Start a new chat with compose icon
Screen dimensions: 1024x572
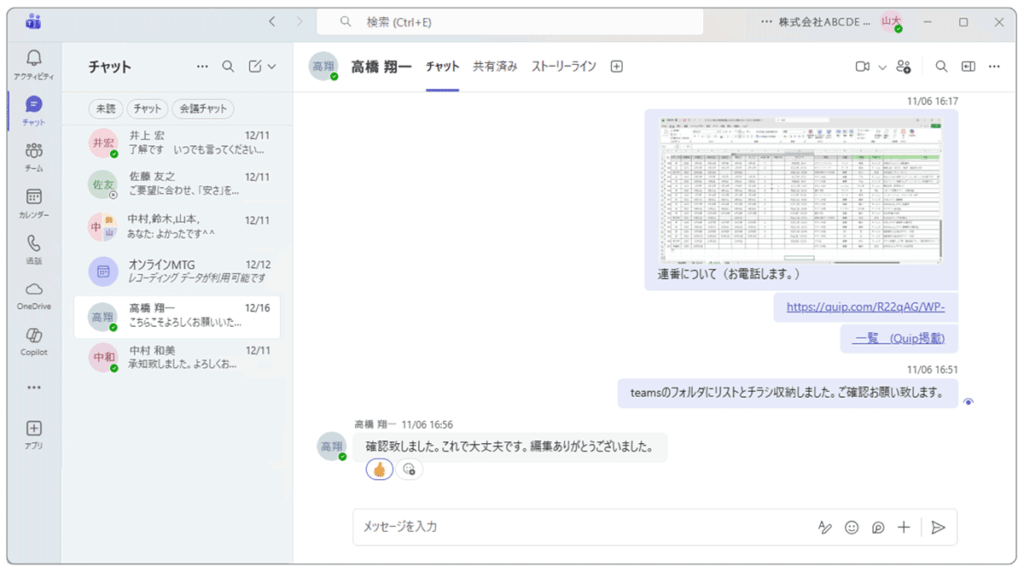tap(255, 66)
